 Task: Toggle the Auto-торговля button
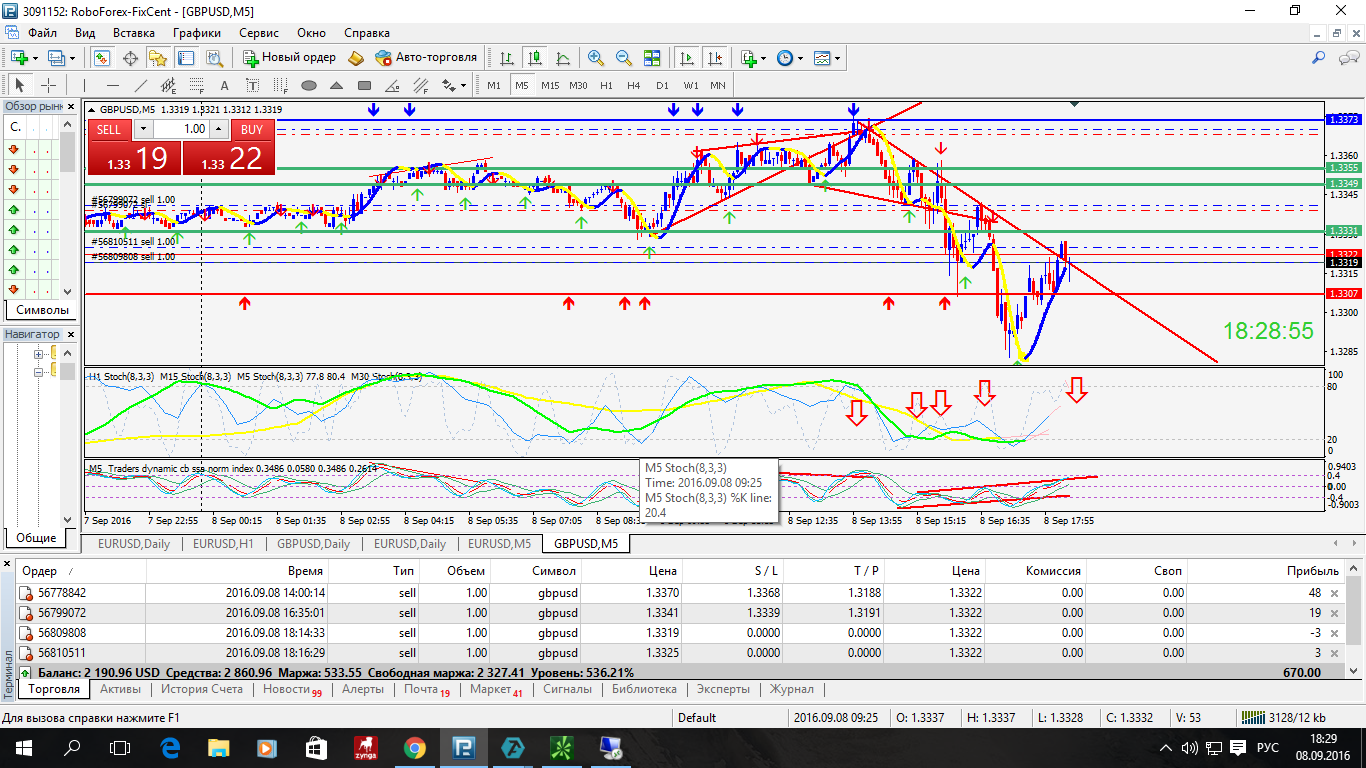426,58
